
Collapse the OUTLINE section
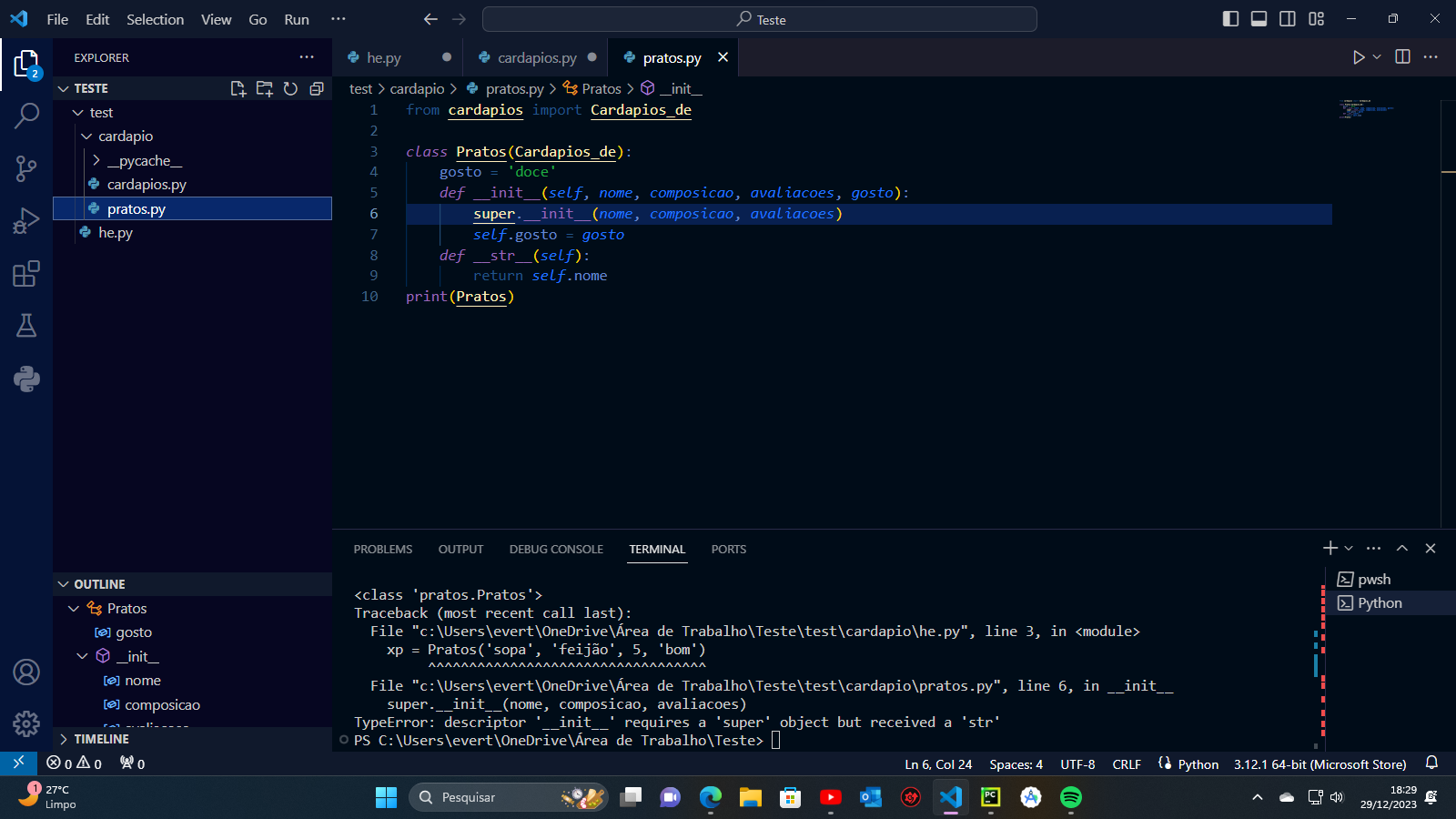pyautogui.click(x=63, y=584)
